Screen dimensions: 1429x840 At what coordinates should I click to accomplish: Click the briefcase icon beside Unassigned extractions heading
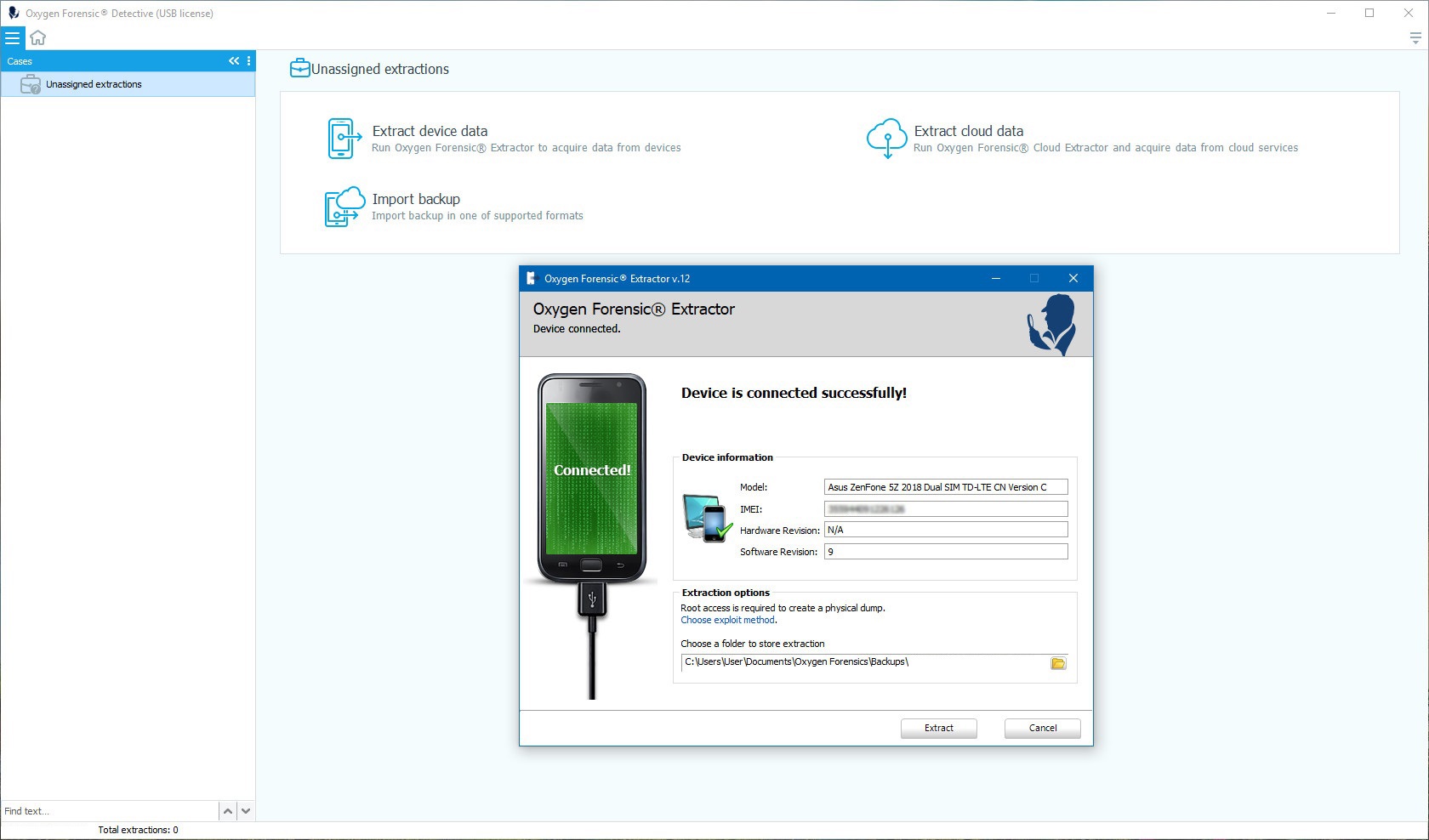pyautogui.click(x=299, y=68)
